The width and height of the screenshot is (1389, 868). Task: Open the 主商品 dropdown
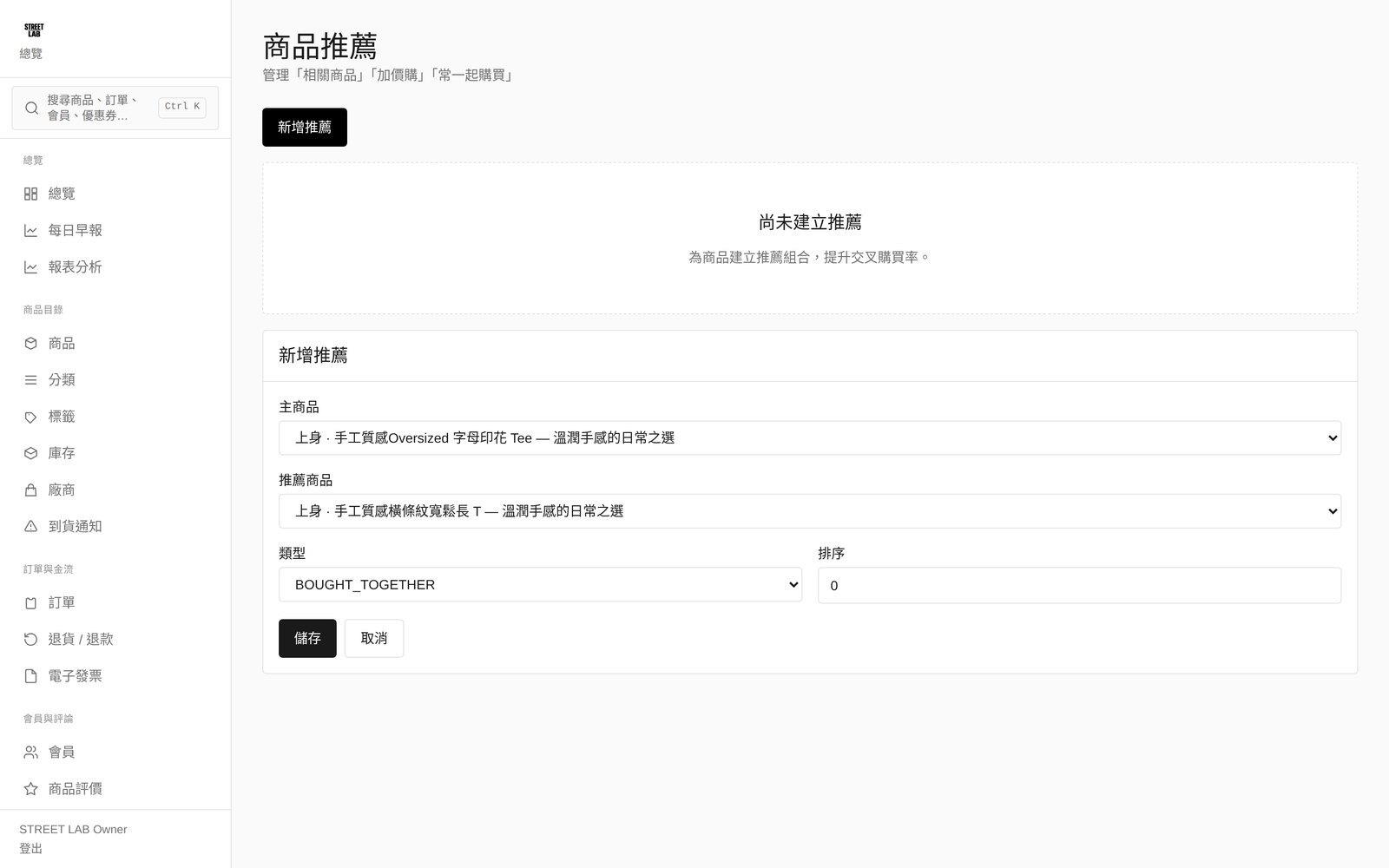[810, 437]
